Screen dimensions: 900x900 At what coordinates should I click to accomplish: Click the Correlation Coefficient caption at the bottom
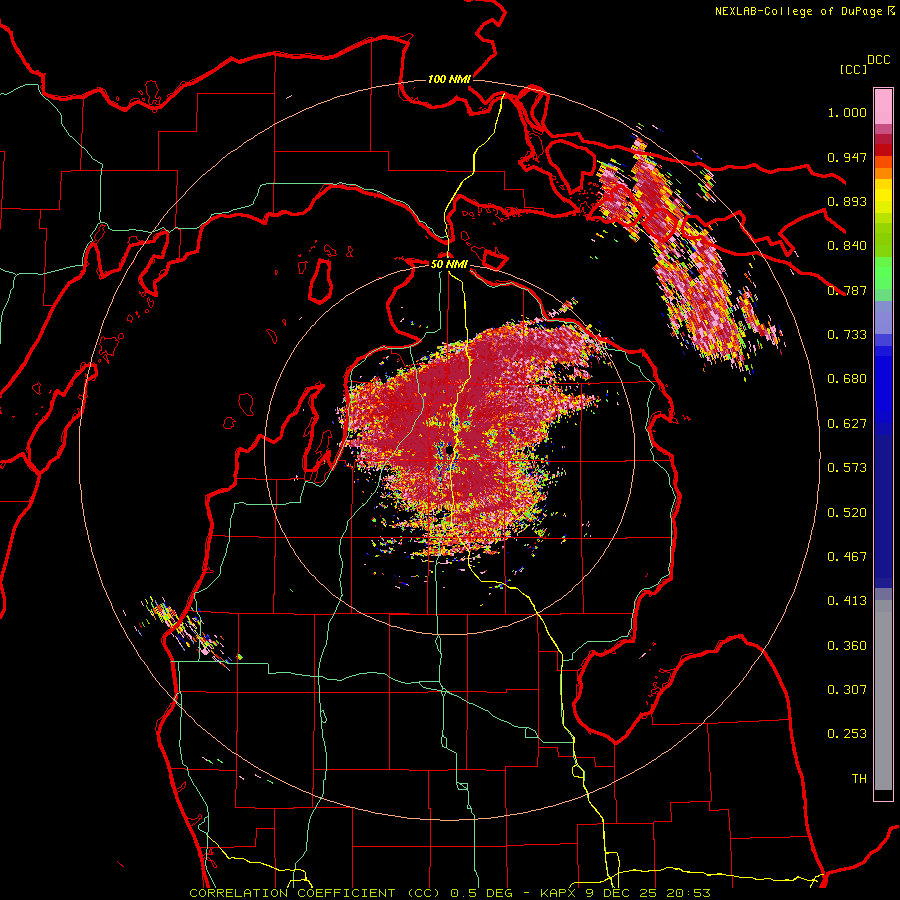450,893
